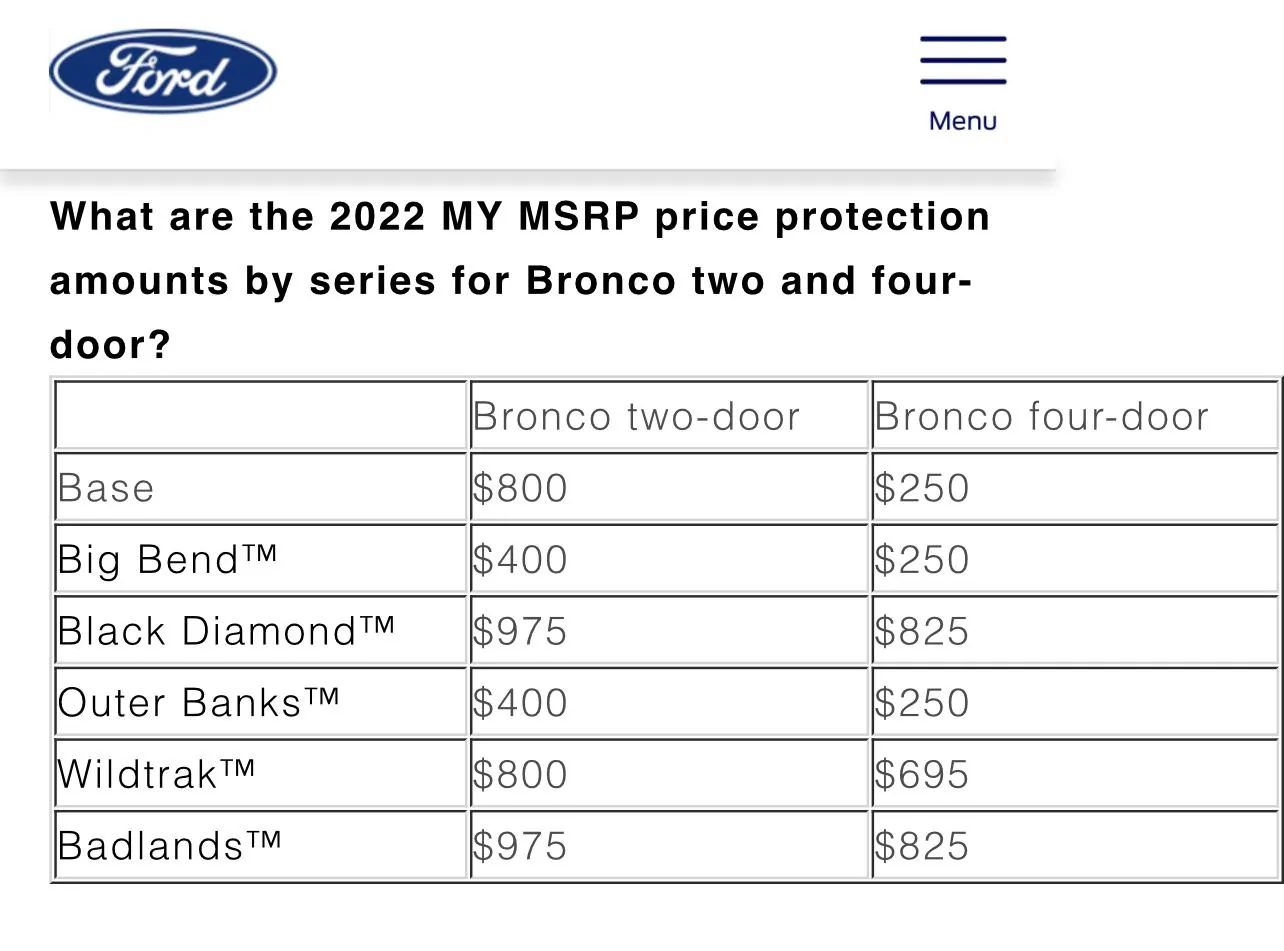Click the Badlands two-door $975 cell

tap(669, 846)
